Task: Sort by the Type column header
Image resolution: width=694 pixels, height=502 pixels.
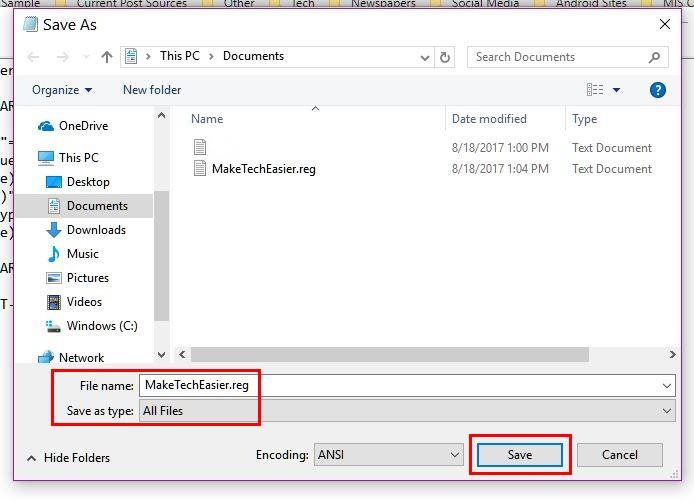Action: pyautogui.click(x=584, y=119)
